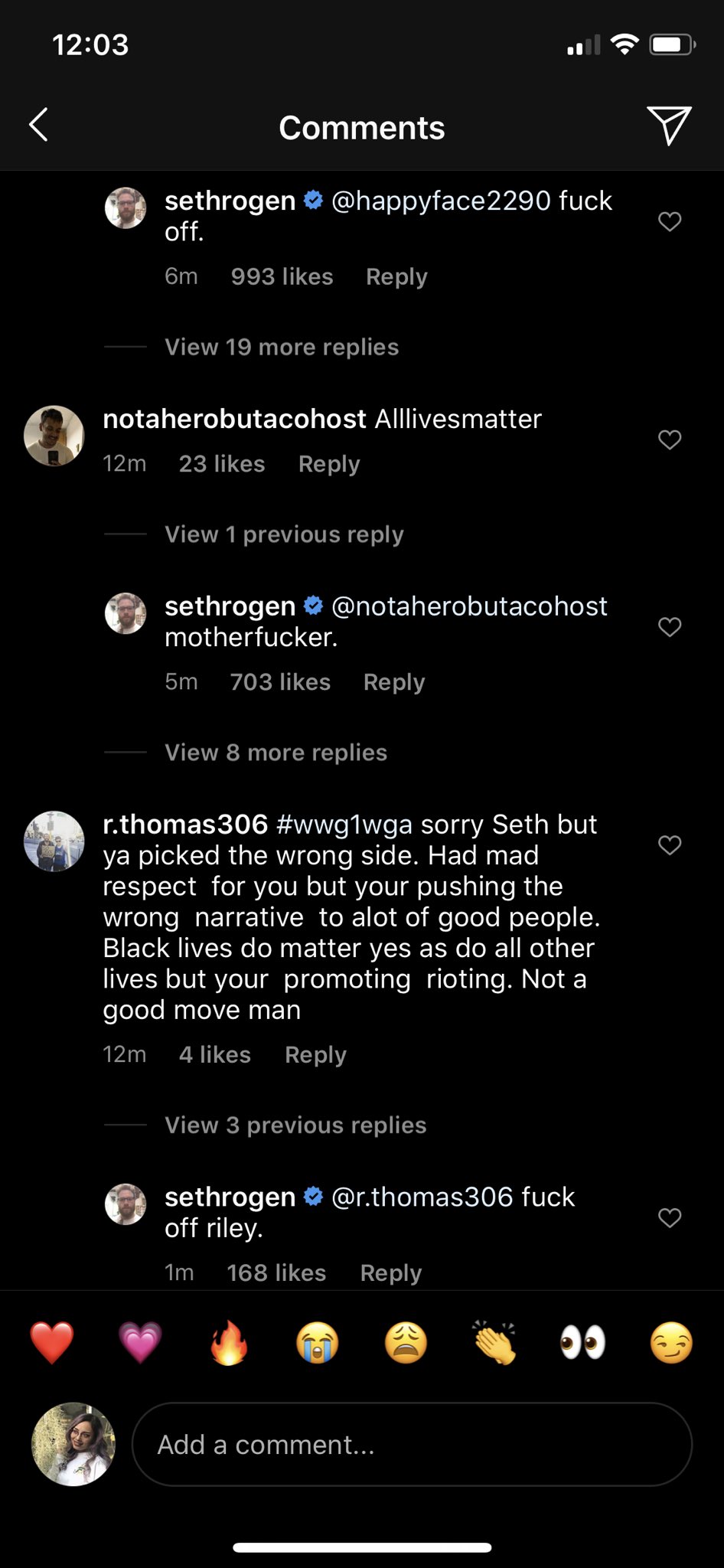Image resolution: width=724 pixels, height=1568 pixels.
Task: Insert the smirking face emoji
Action: (x=671, y=1343)
